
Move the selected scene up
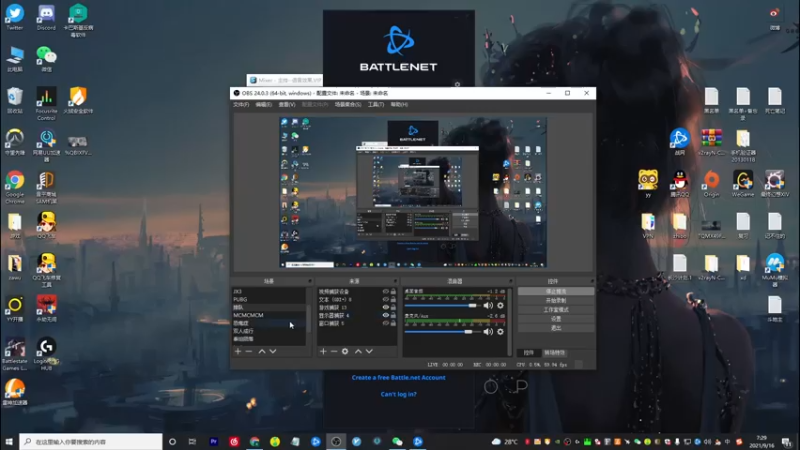262,351
